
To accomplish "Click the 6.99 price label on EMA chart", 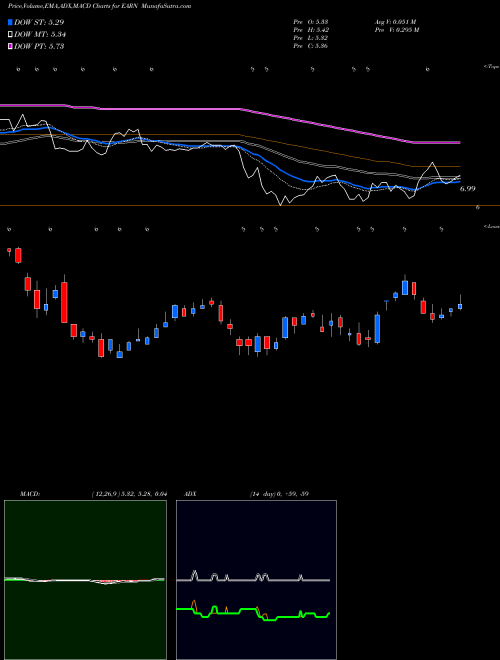I will tap(467, 189).
